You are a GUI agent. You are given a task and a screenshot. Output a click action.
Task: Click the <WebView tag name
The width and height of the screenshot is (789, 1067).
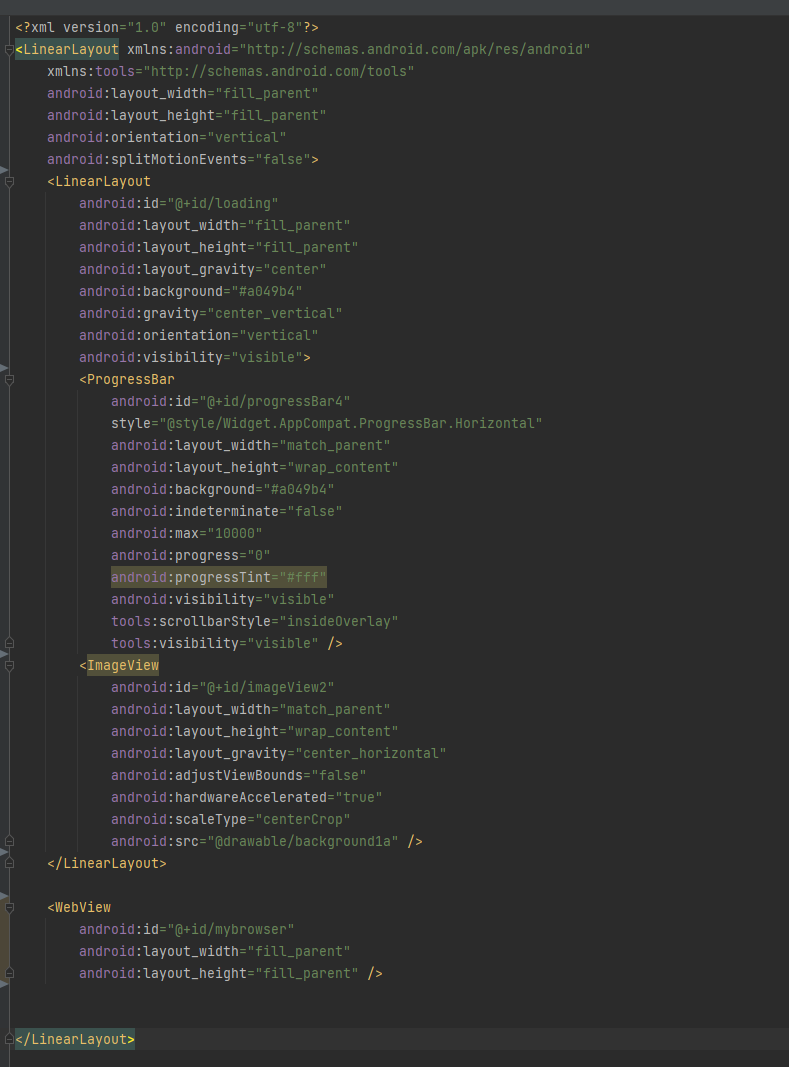click(83, 907)
